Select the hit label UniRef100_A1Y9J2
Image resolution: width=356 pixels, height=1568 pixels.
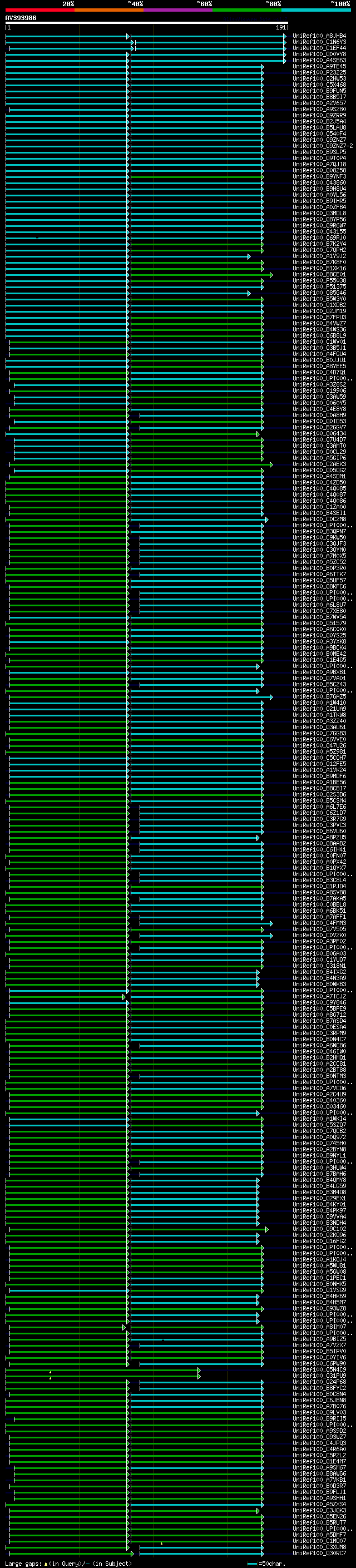pyautogui.click(x=319, y=256)
